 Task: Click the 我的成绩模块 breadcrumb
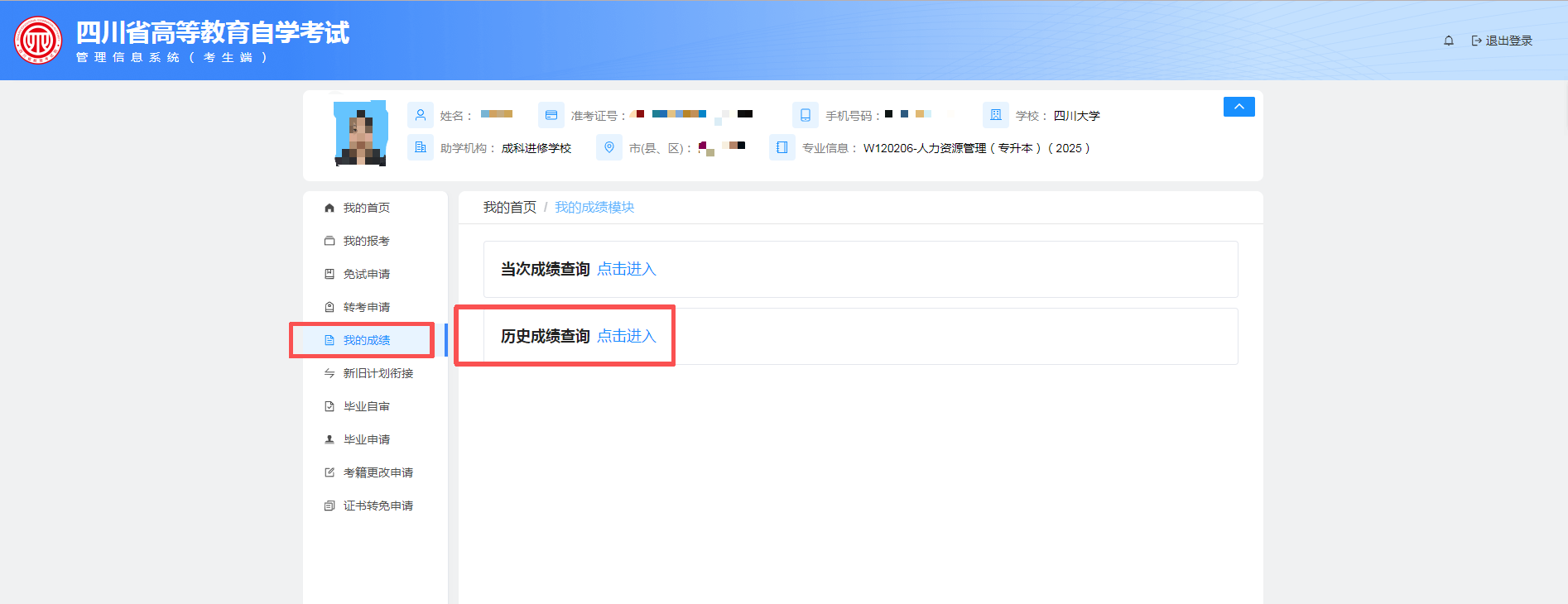(x=594, y=207)
